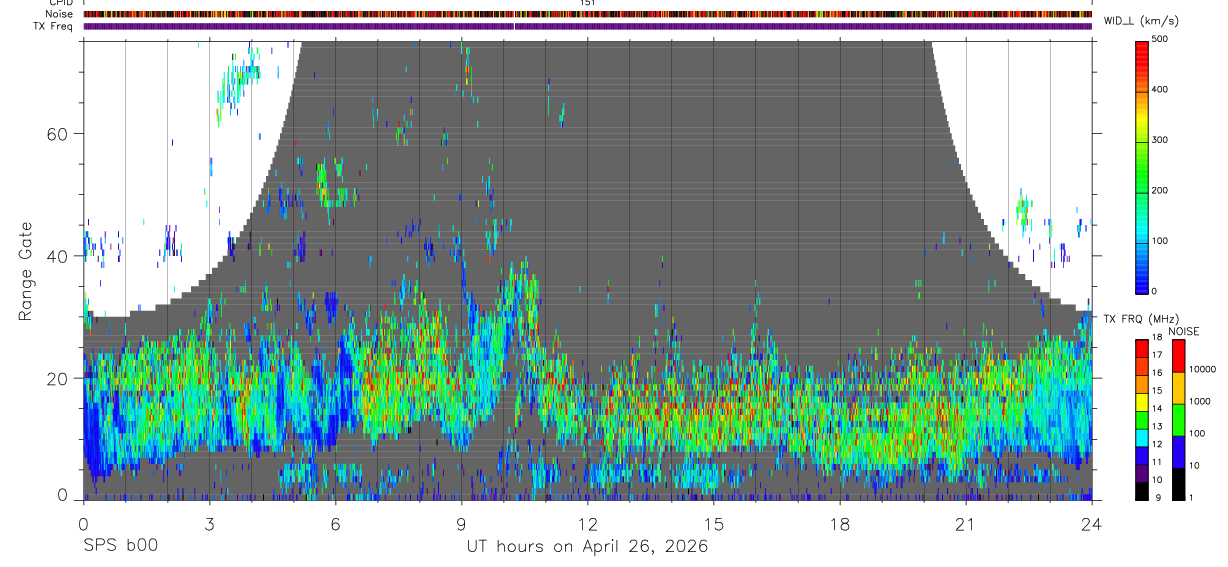
Task: Pick the red 17 MHz swatch in TX FRQ legend
Action: coord(1142,349)
